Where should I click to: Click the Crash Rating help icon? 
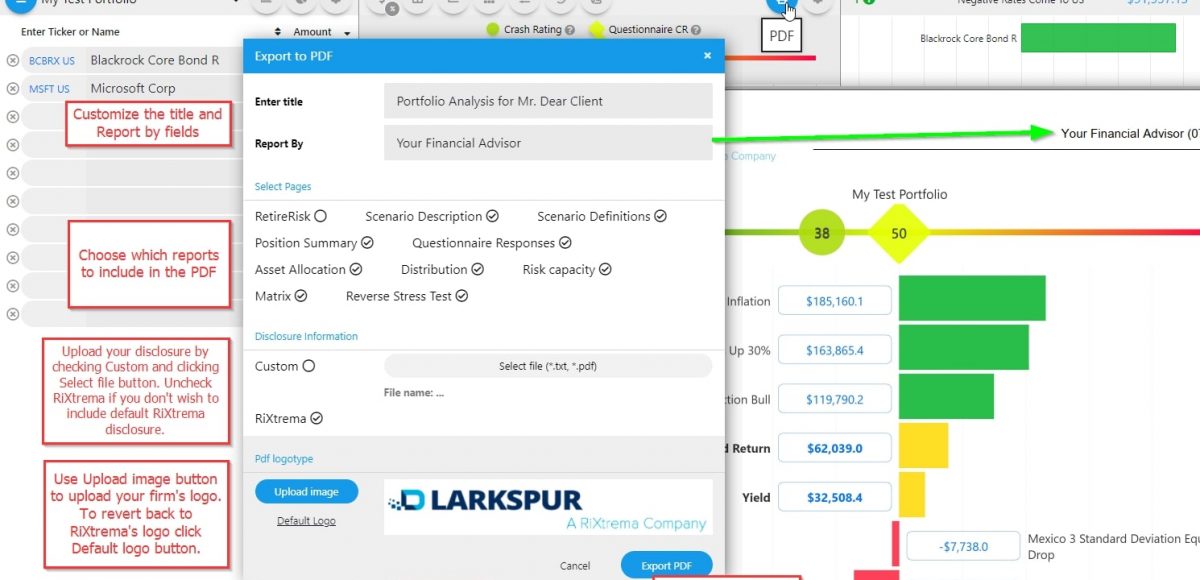tap(570, 30)
